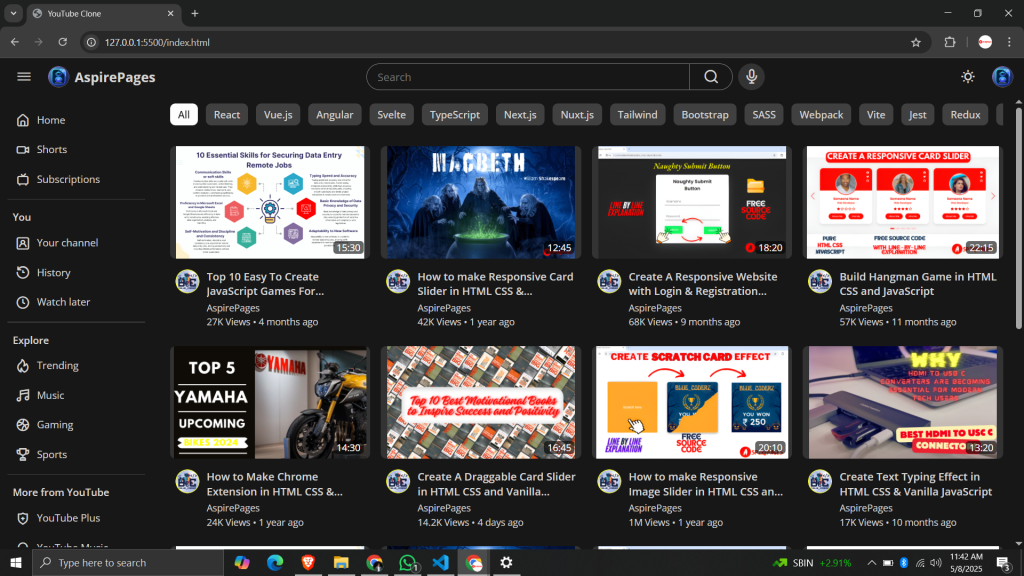Open the HDMI to USB C thumbnail
The image size is (1024, 576).
(903, 402)
